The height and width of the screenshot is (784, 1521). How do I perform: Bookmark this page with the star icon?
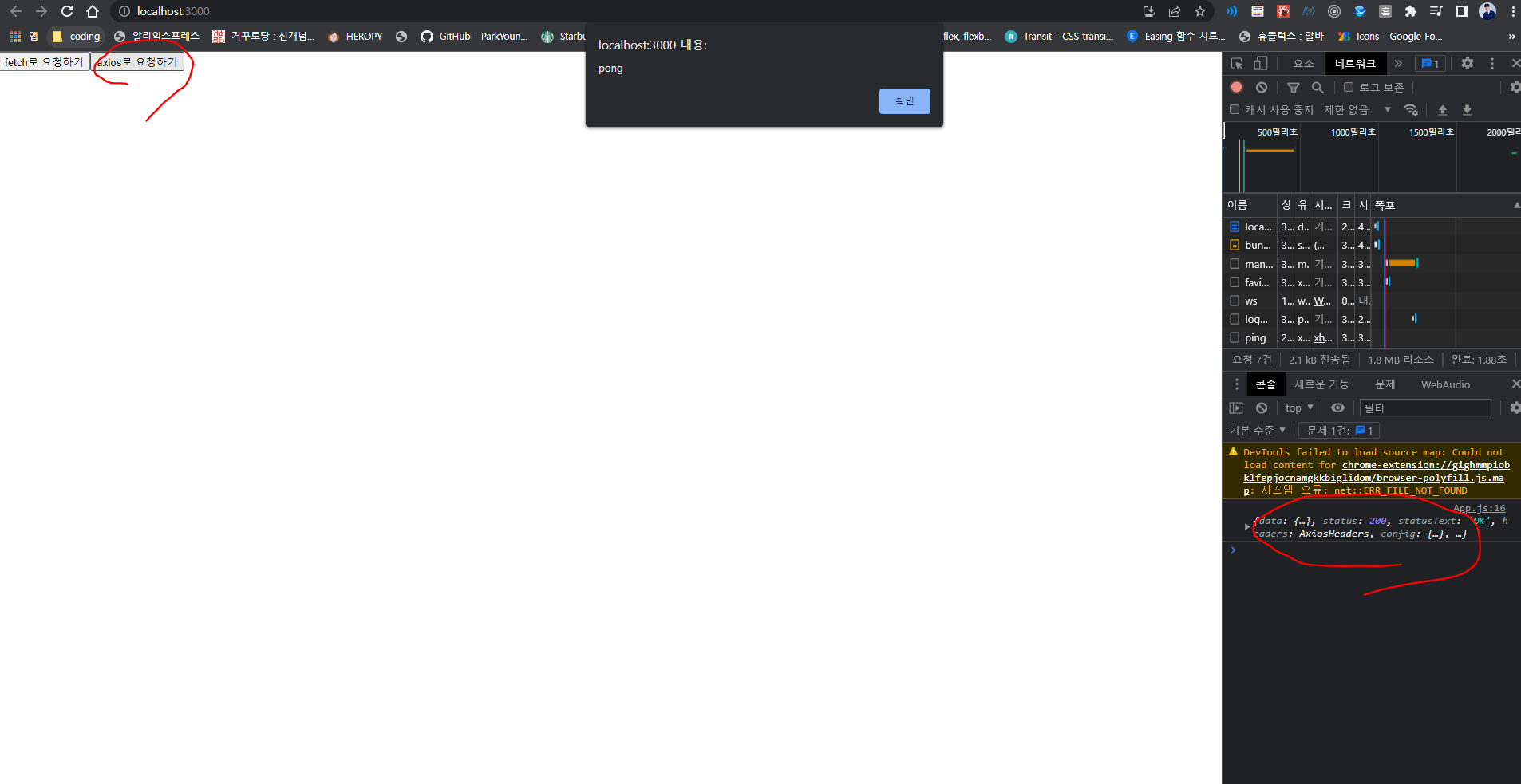coord(1200,11)
